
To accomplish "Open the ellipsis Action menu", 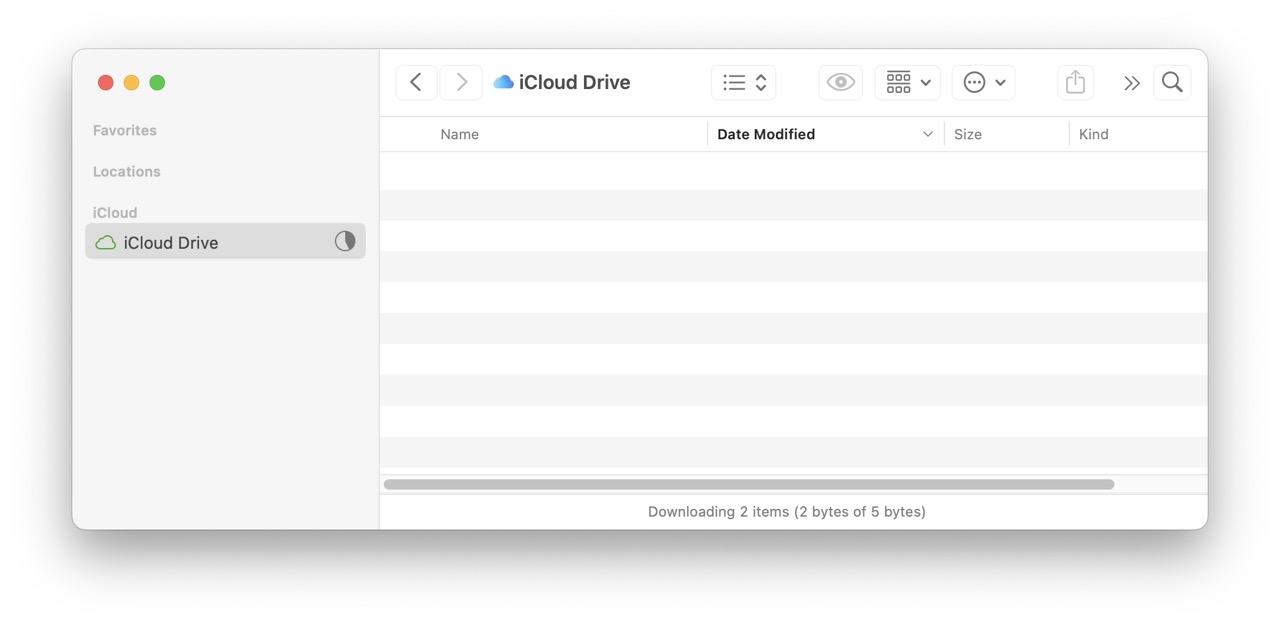I will click(984, 82).
